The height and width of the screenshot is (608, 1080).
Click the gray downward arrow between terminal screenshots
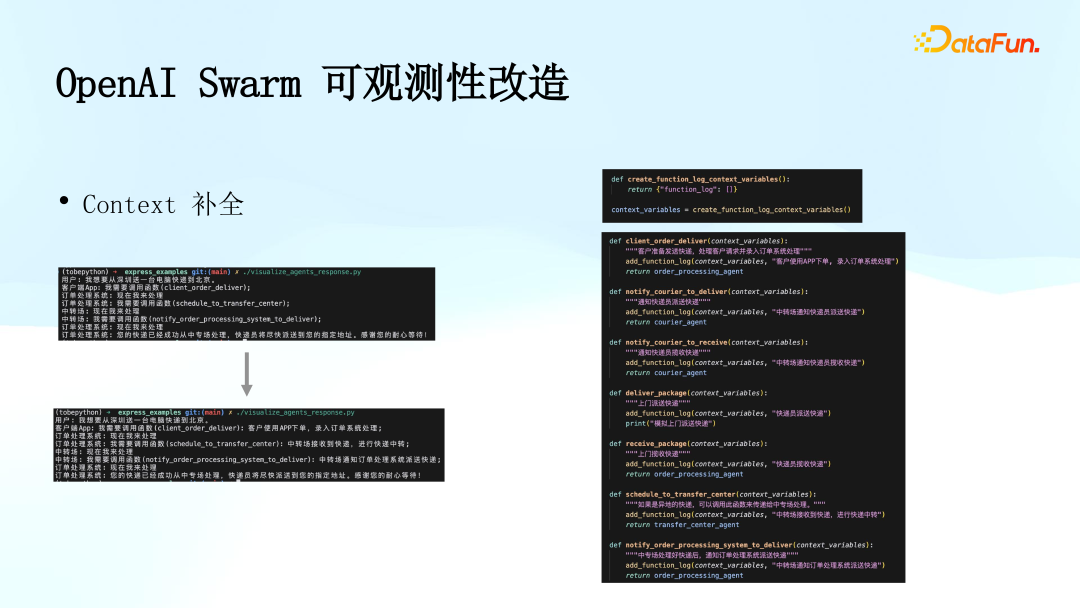coord(247,373)
